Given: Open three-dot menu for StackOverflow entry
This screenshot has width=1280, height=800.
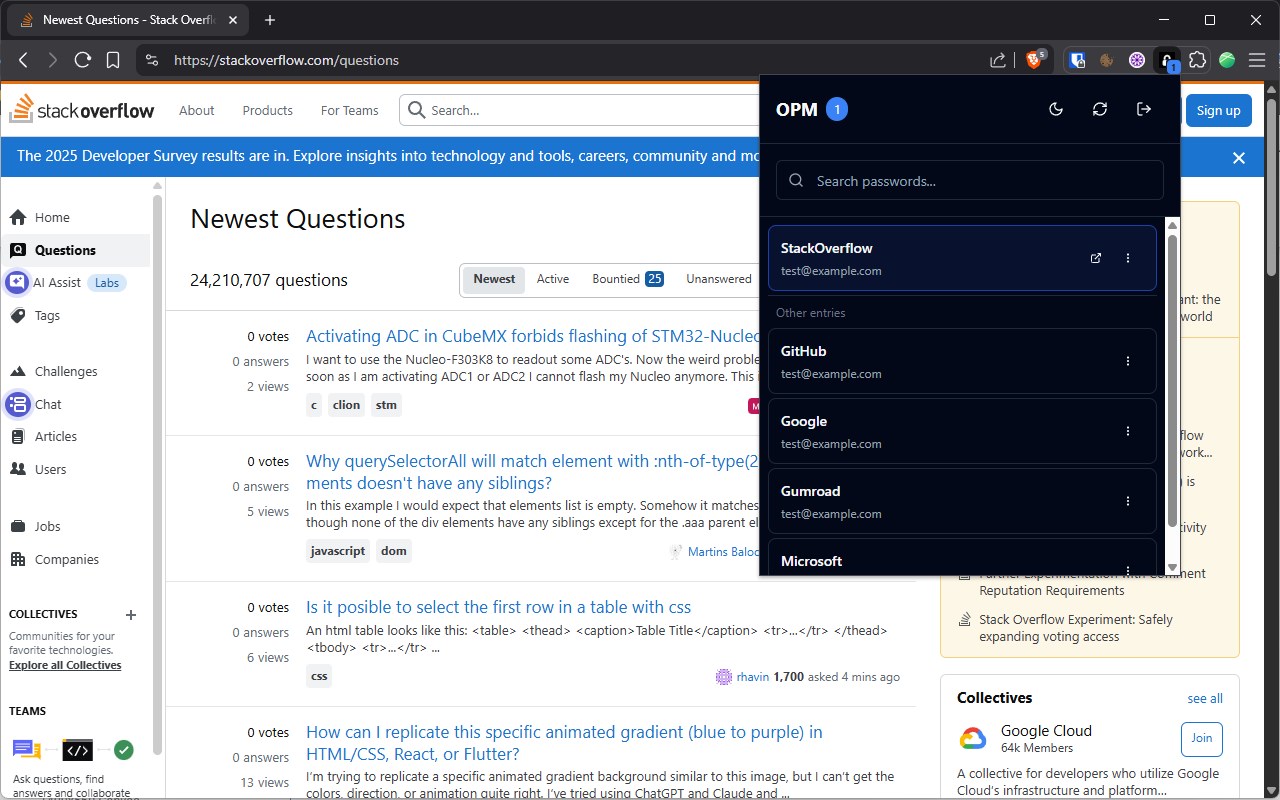Looking at the screenshot, I should (x=1128, y=258).
